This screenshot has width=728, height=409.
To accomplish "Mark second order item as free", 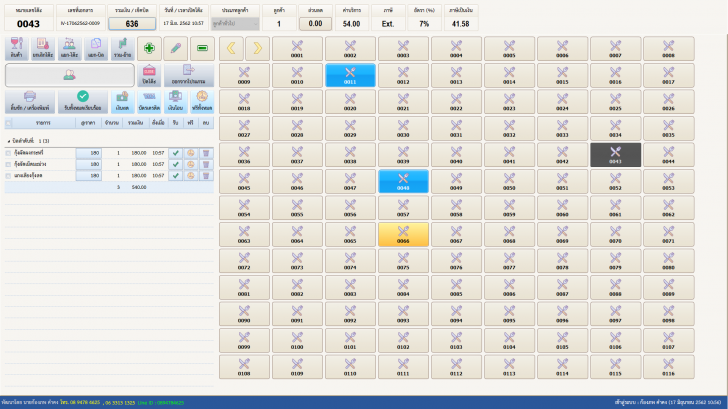I will 190,164.
